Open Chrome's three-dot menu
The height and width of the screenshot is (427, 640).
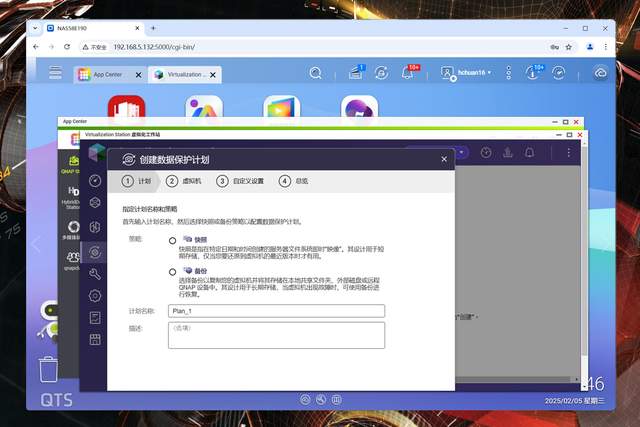coord(606,47)
